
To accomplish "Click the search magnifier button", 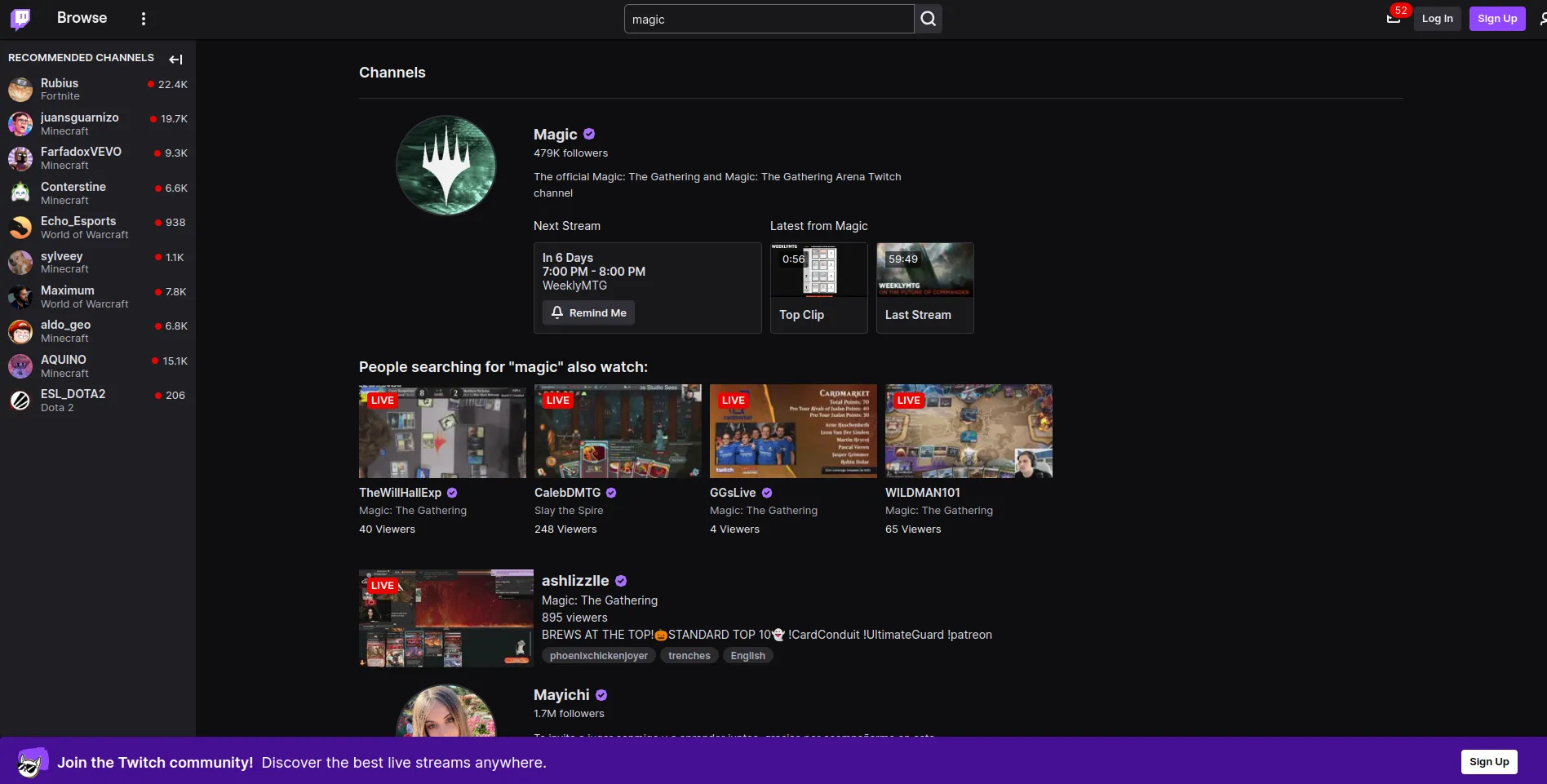I will coord(929,19).
